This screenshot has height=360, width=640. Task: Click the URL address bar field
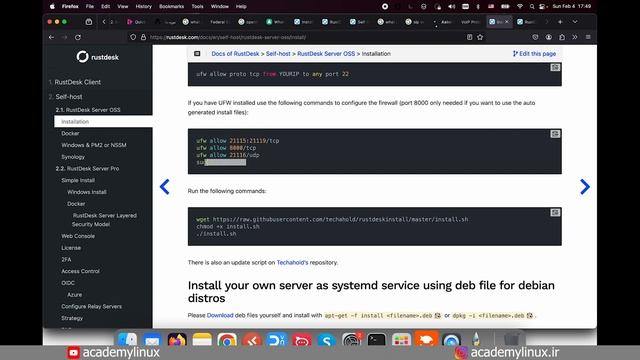[306, 37]
